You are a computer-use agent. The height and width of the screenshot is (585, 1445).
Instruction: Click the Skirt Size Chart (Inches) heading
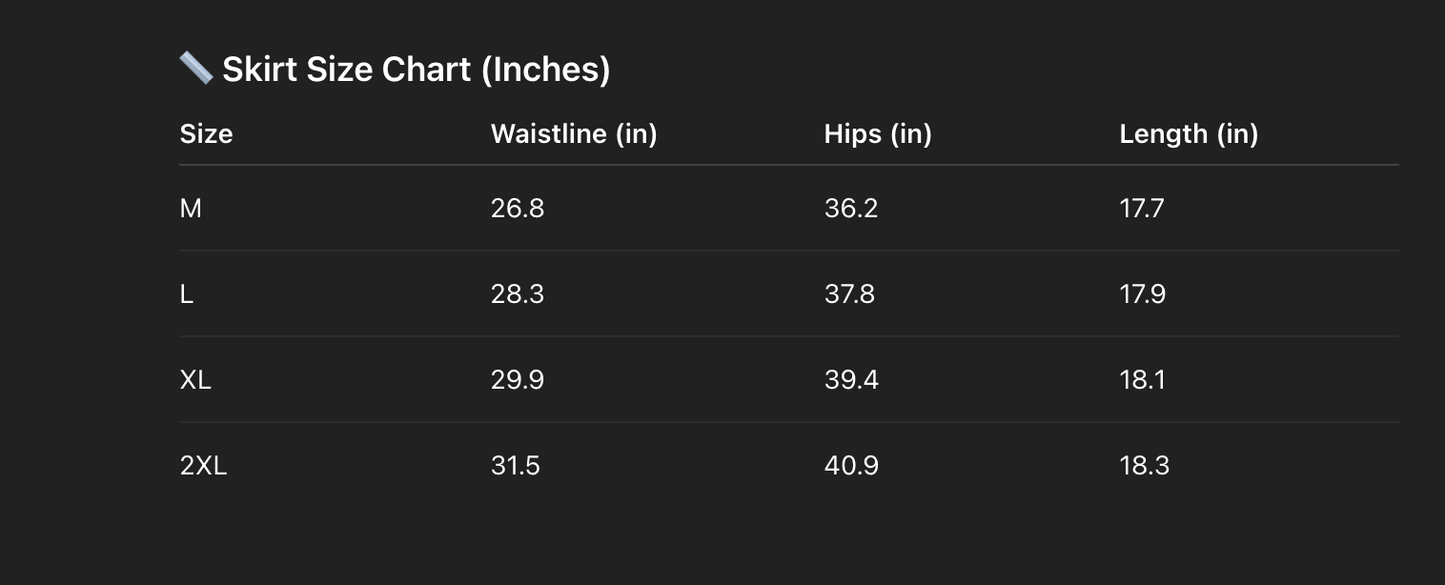tap(415, 69)
